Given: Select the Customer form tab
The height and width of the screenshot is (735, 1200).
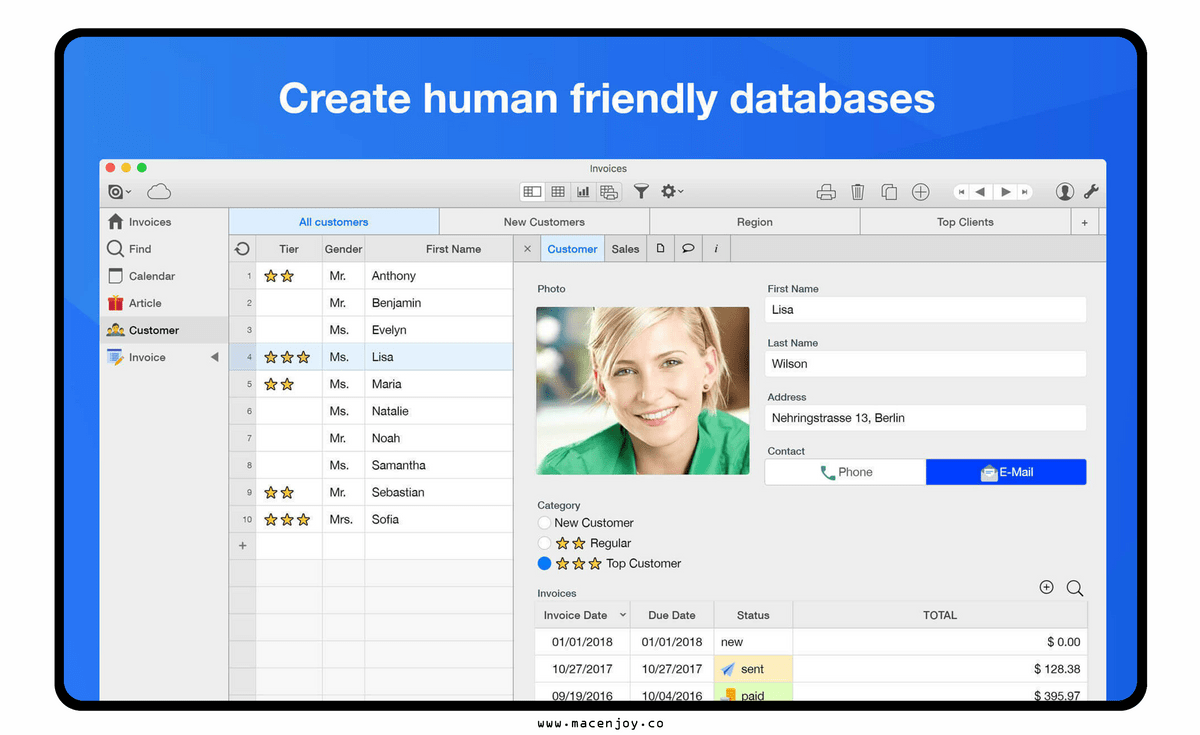Looking at the screenshot, I should pos(573,249).
